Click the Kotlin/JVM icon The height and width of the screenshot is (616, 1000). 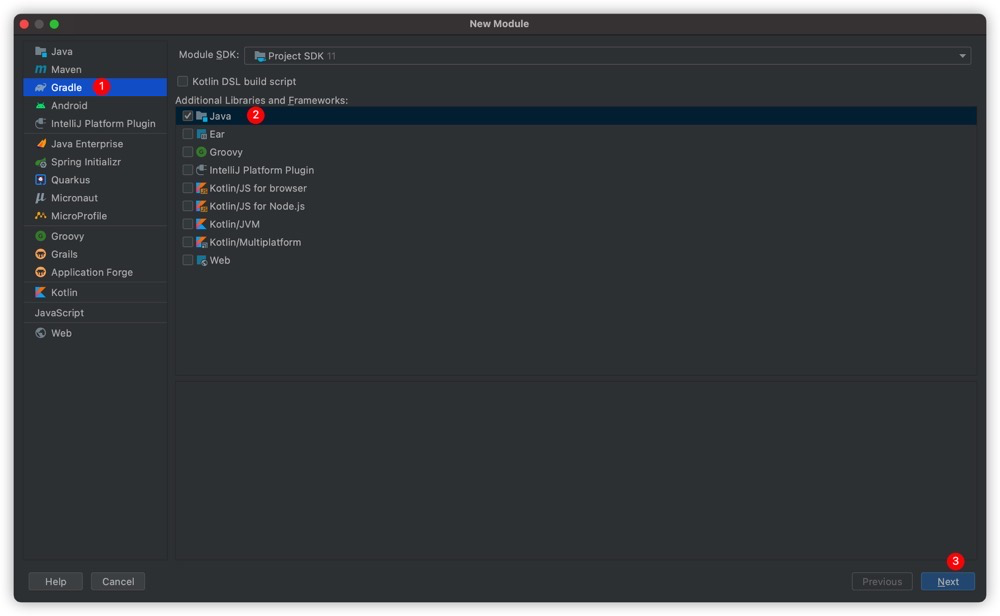click(x=202, y=224)
